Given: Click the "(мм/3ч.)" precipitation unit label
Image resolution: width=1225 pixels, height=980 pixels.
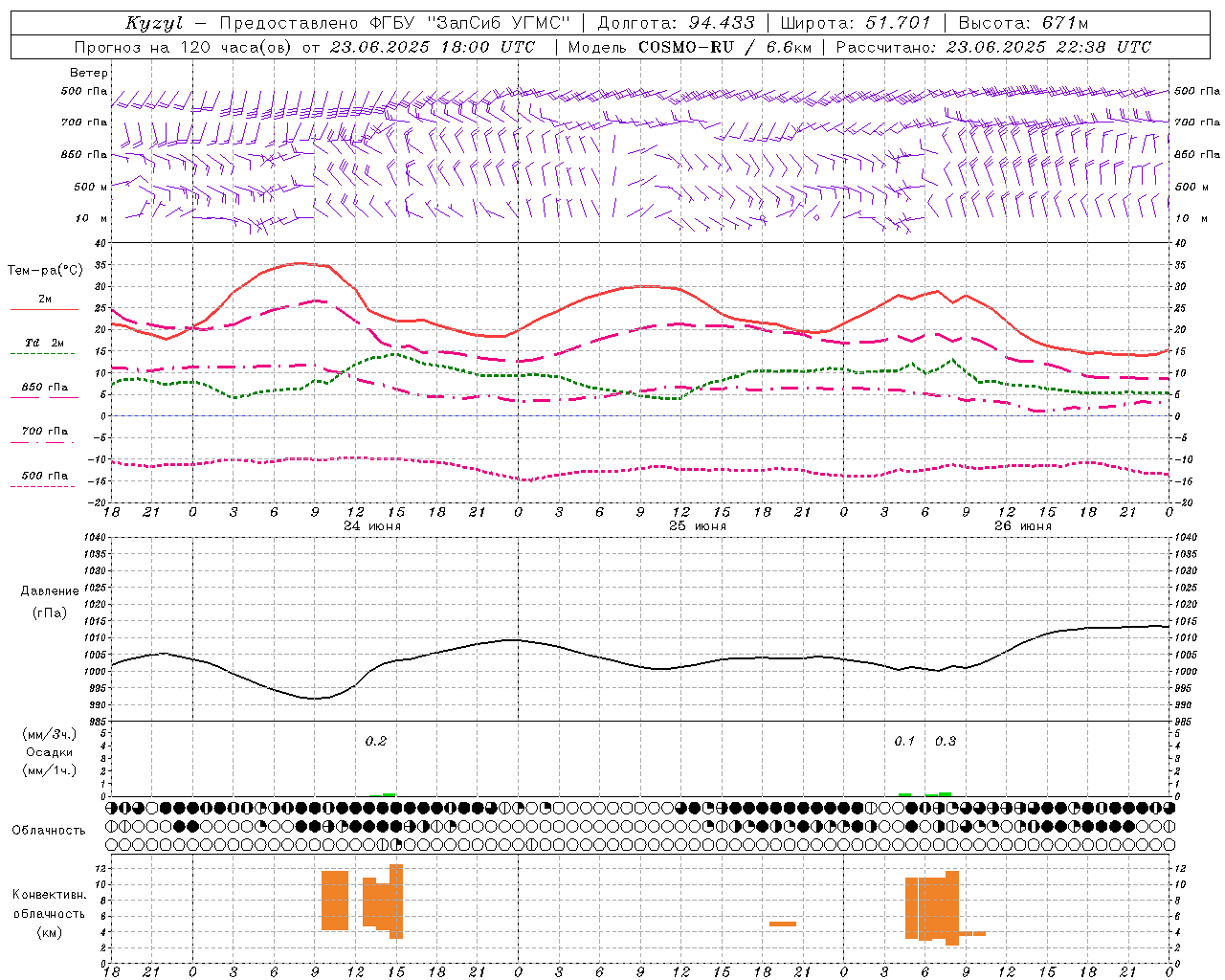Looking at the screenshot, I should (50, 734).
